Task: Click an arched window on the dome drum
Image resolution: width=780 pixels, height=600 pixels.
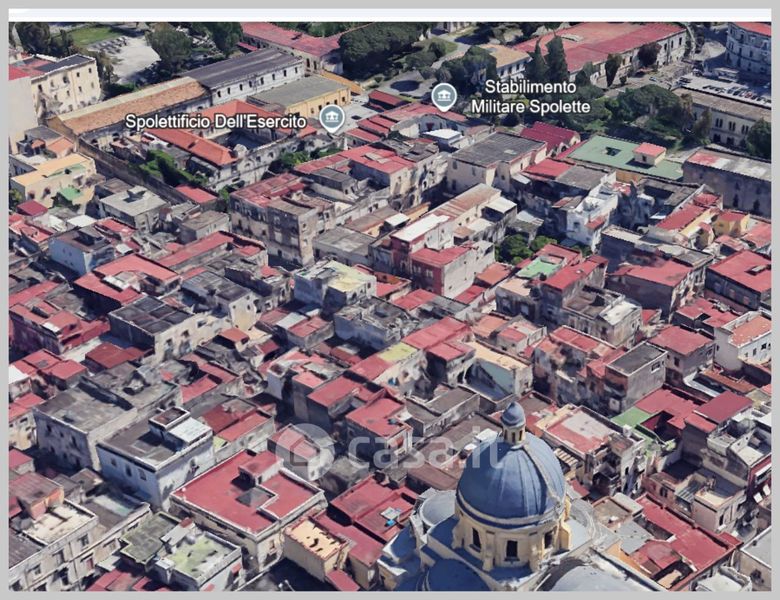Action: (511, 549)
